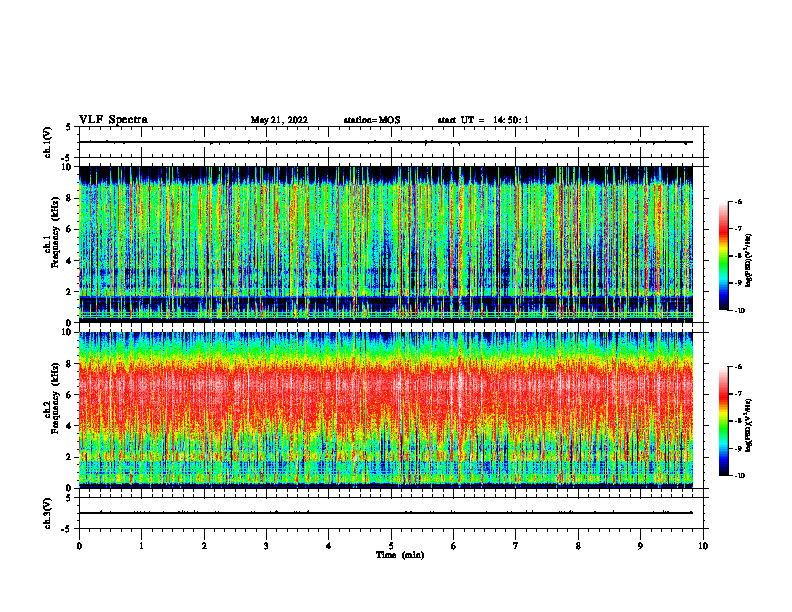
Task: Click the "-6" tick on ch.1 color bar
Action: pos(739,201)
